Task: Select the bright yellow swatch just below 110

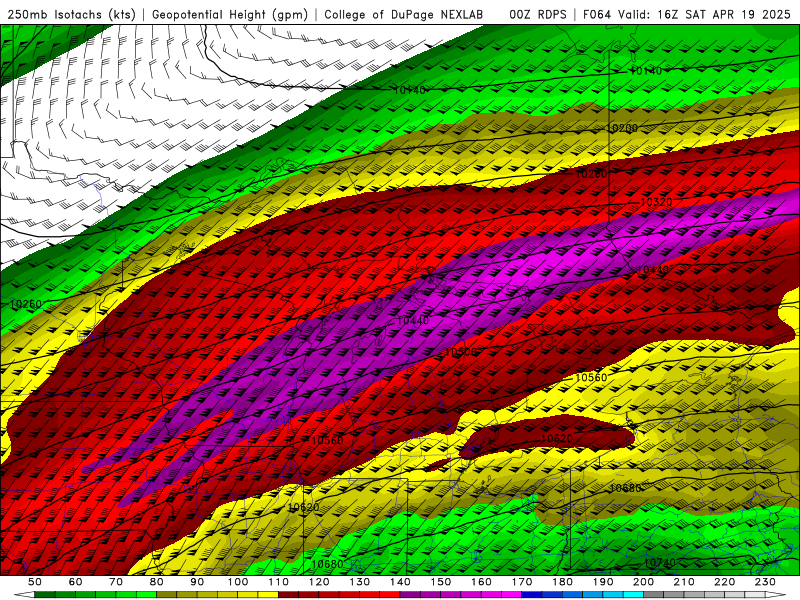Action: [x=268, y=595]
